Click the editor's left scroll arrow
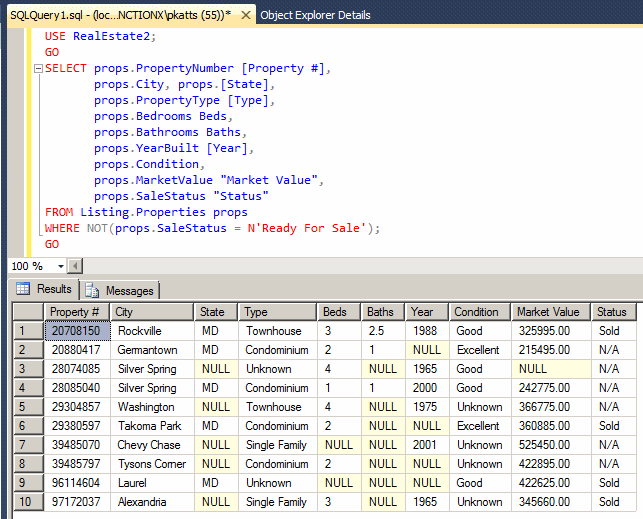This screenshot has height=519, width=643. (75, 266)
